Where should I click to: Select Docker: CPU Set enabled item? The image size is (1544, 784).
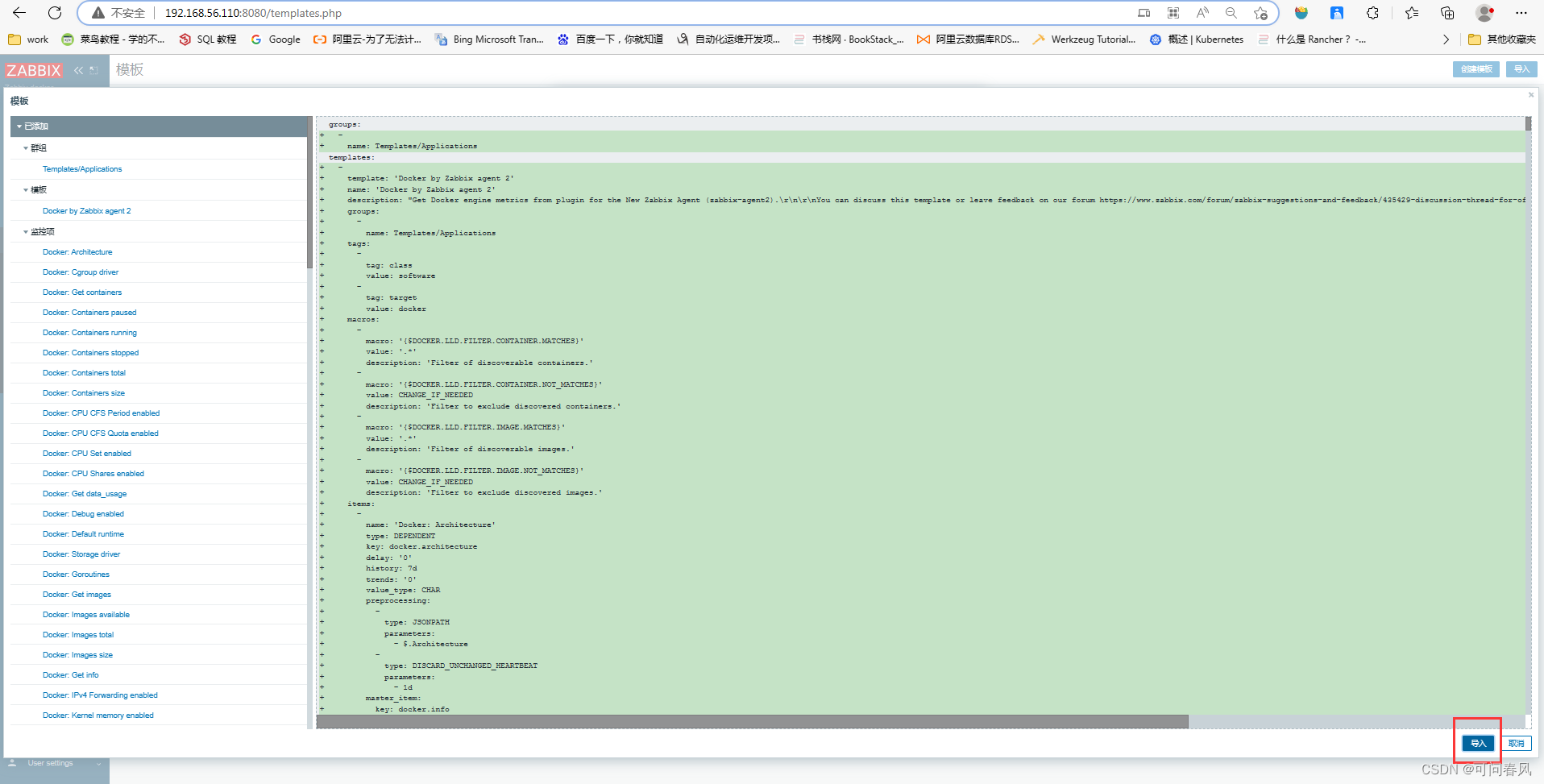(87, 454)
